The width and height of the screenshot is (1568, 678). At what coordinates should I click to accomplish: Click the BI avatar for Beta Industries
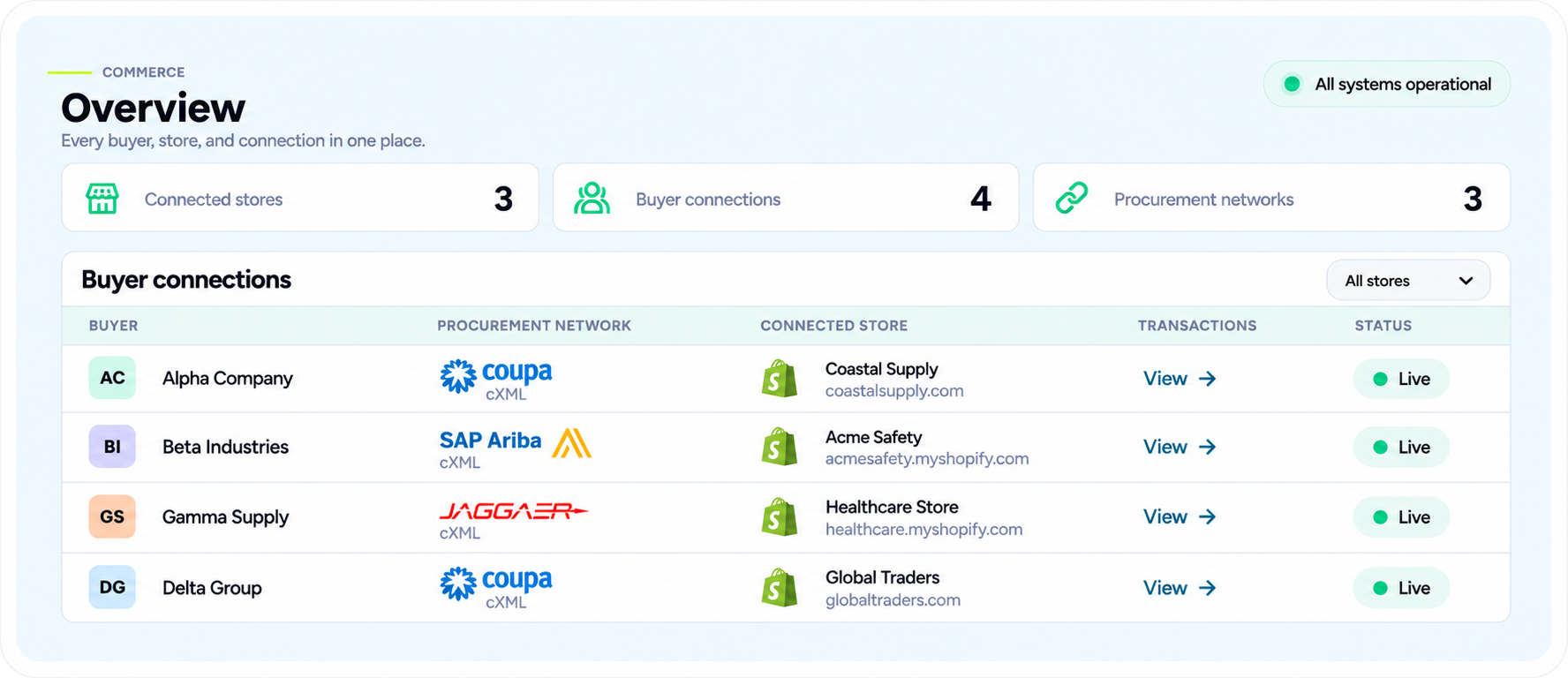(x=112, y=447)
